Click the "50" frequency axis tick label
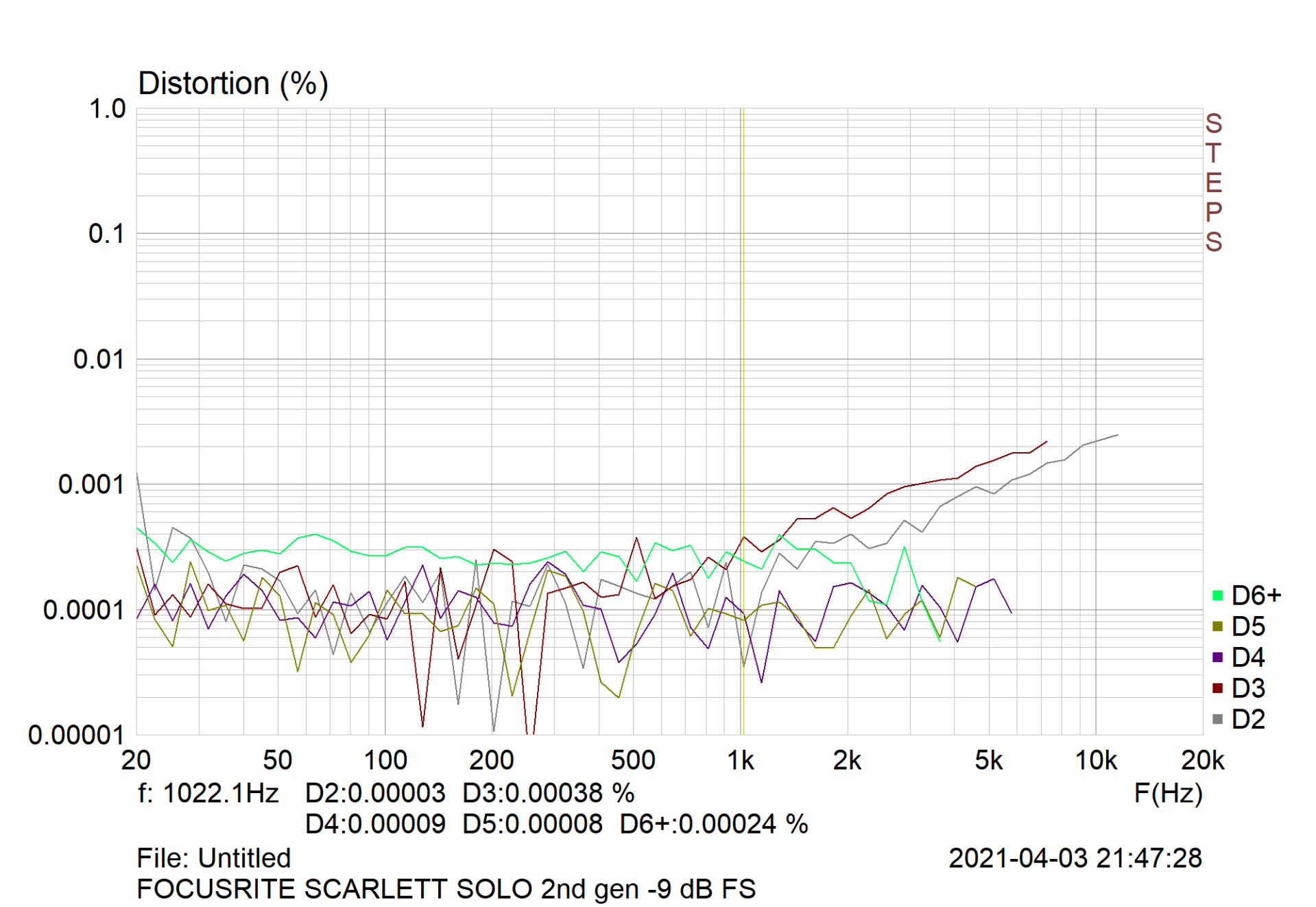 click(x=278, y=760)
